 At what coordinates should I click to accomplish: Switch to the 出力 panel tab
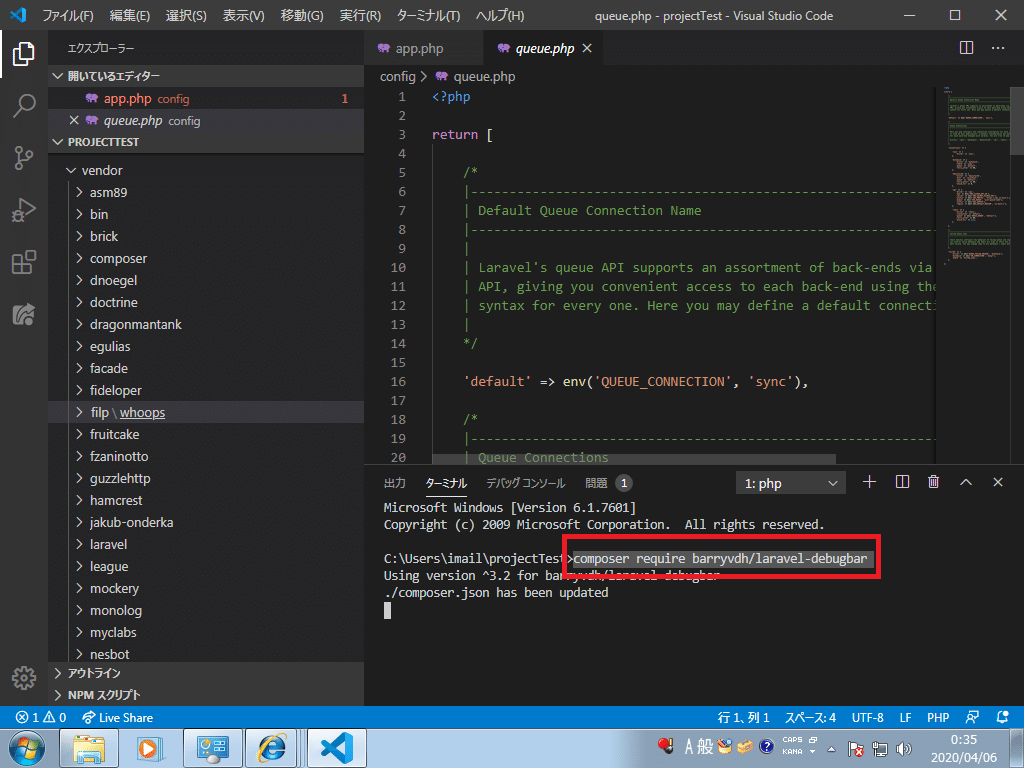394,483
